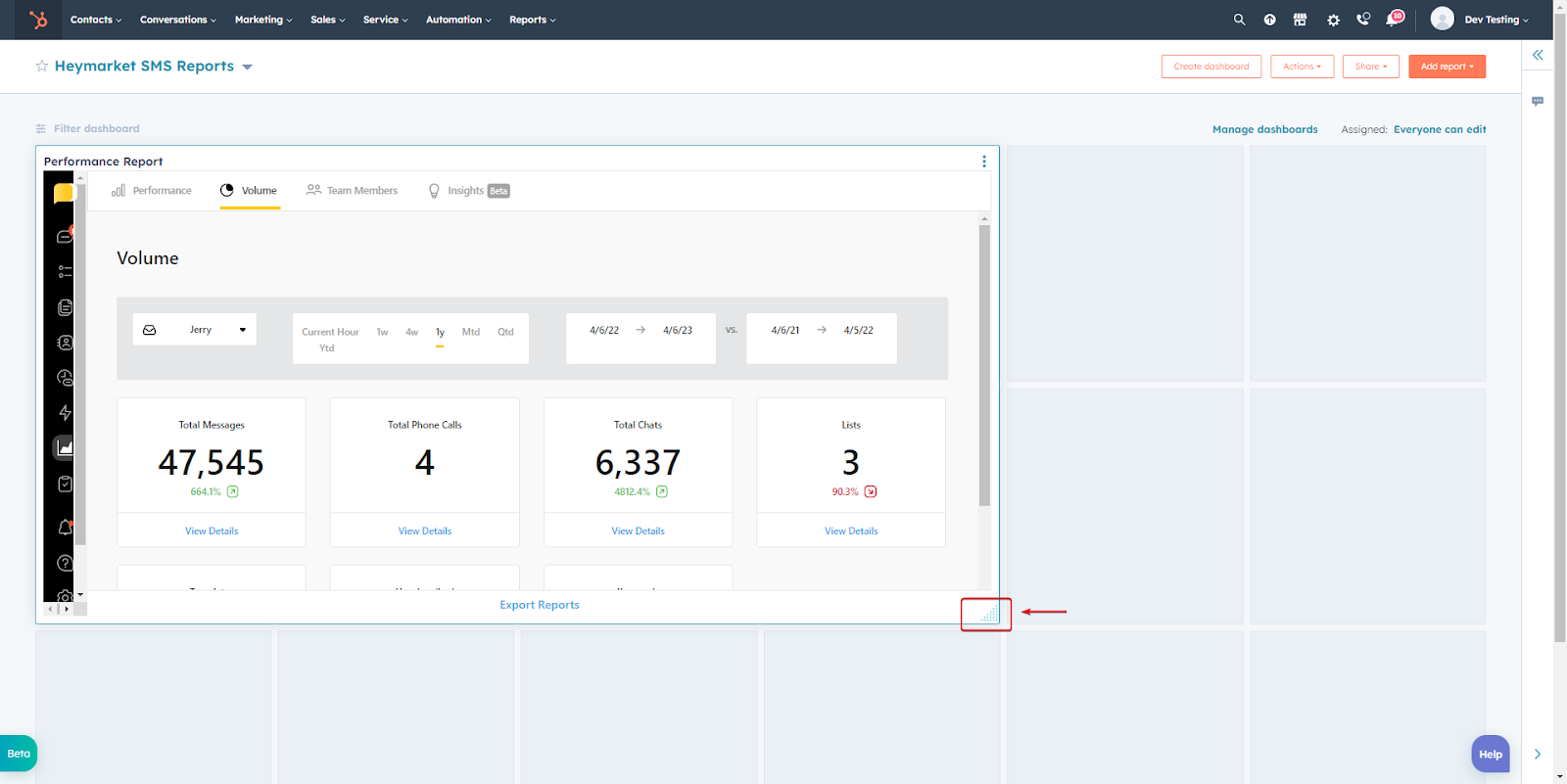Screen dimensions: 1567x784
Task: Click the Help button
Action: [x=1491, y=754]
